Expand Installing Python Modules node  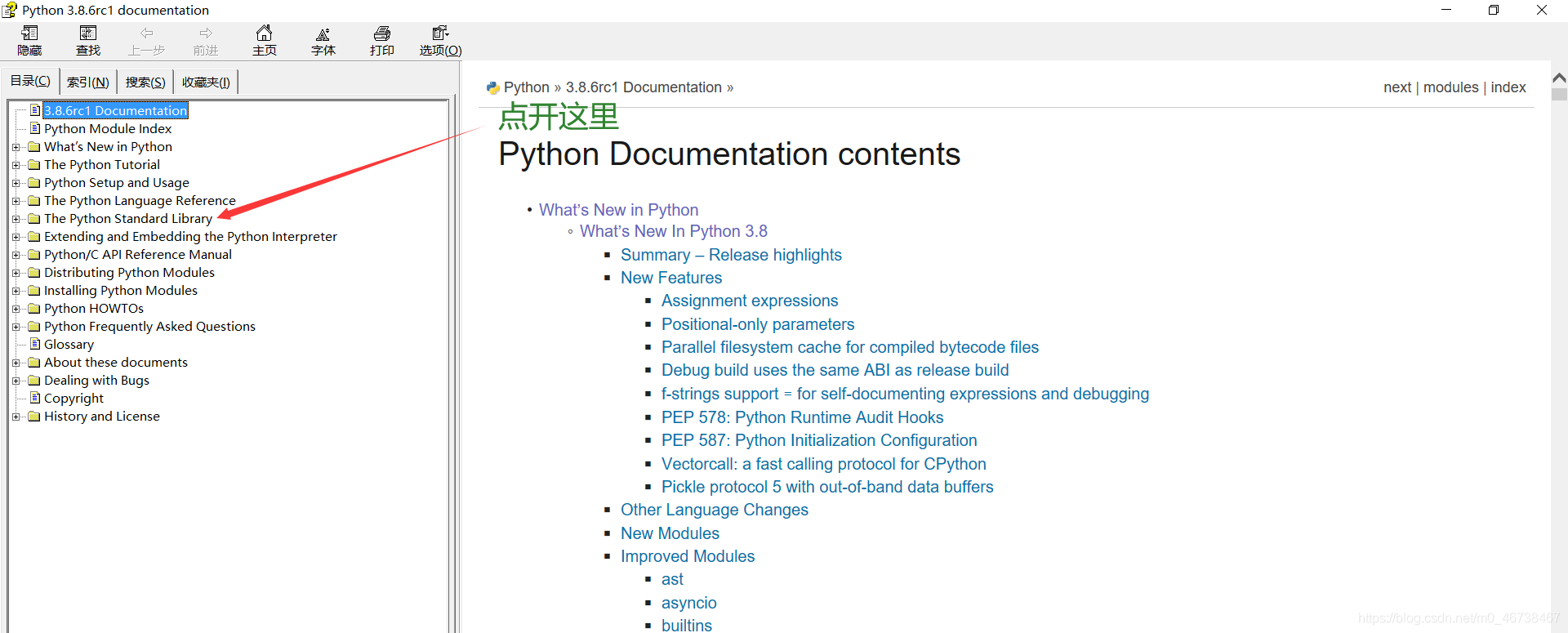click(x=16, y=291)
